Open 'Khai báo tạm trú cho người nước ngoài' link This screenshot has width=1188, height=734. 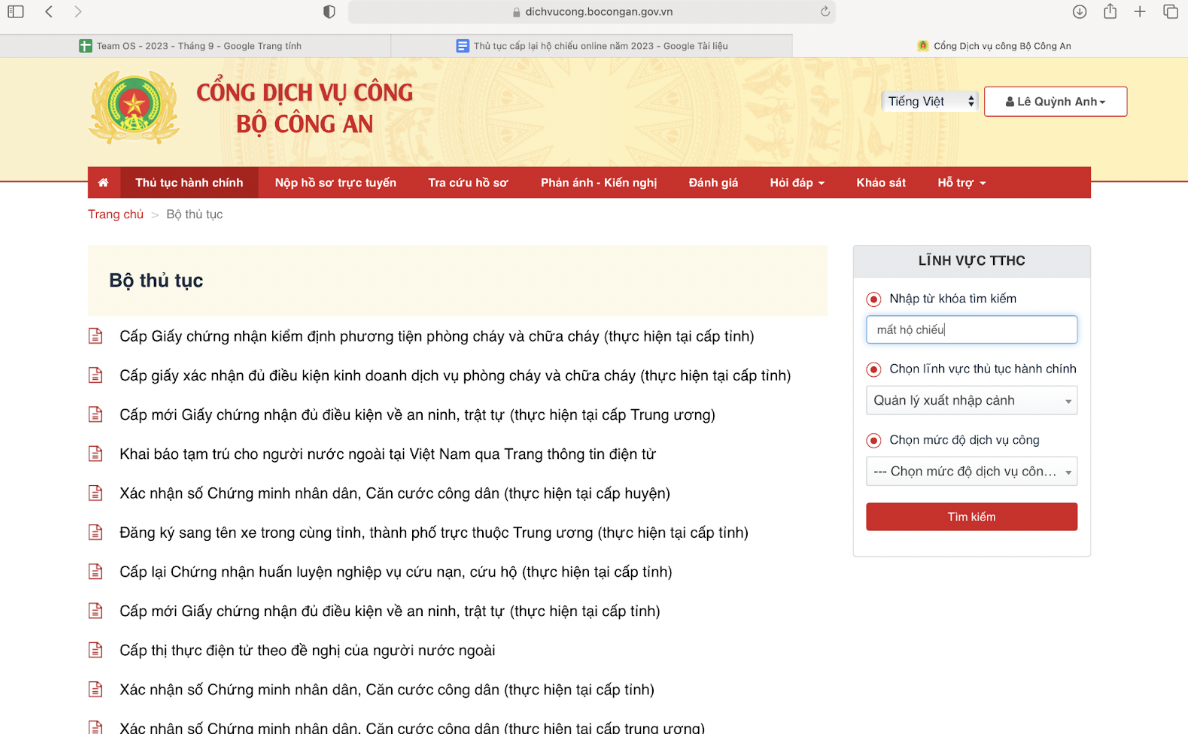[x=387, y=454]
